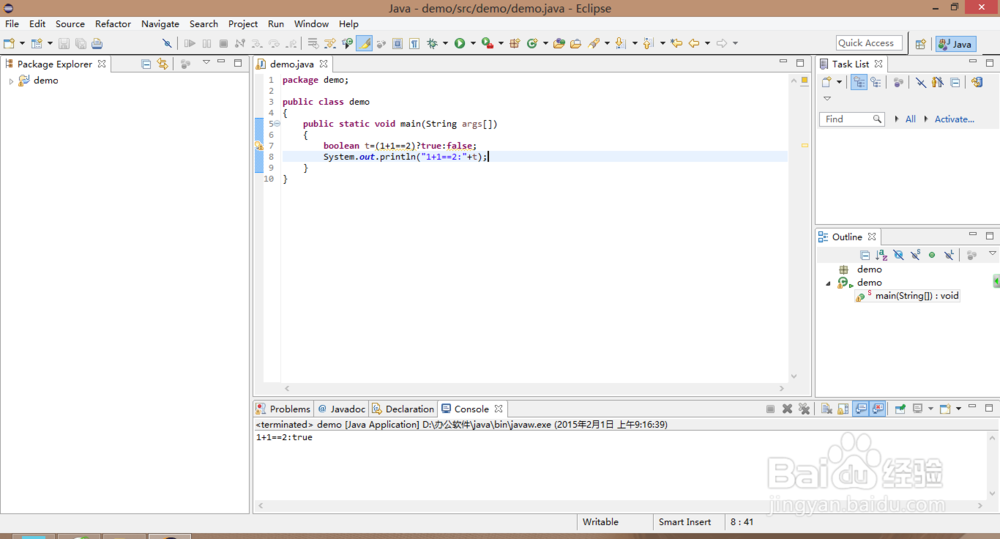1000x539 pixels.
Task: Click the editor horizontal scrollbar right arrow
Action: click(x=781, y=388)
